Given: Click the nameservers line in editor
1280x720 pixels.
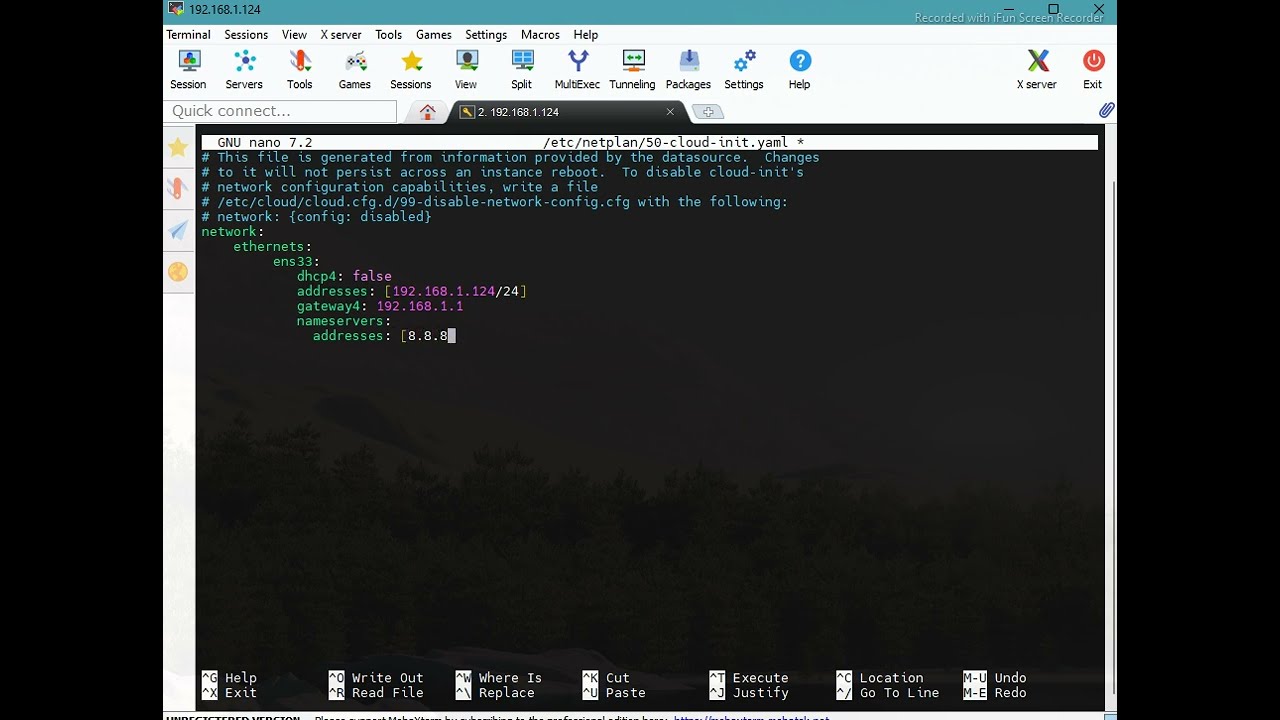Looking at the screenshot, I should [344, 321].
